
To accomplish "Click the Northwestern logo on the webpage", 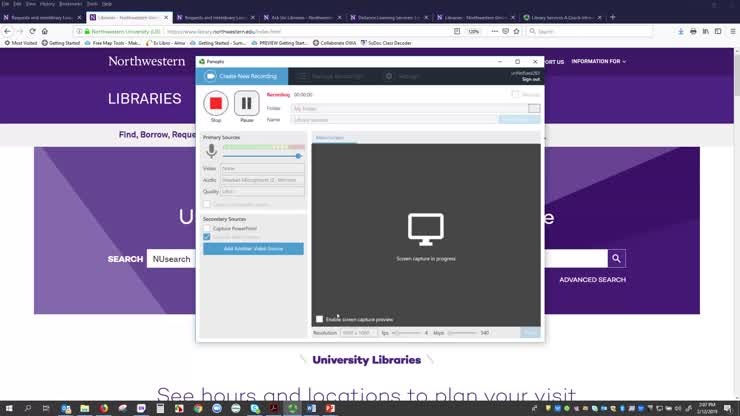I will 147,61.
